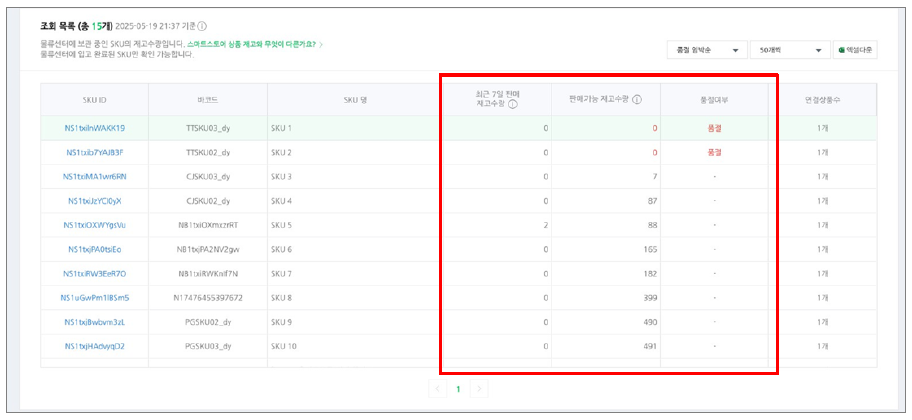
Task: Click SKU ID NS1txjH4dvyqD2
Action: click(x=94, y=346)
